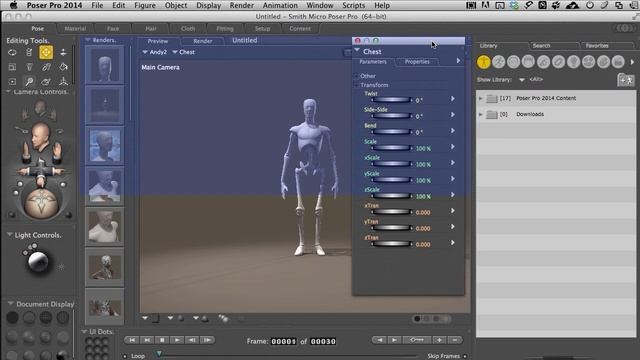The width and height of the screenshot is (640, 360).
Task: Open the Materials library category
Action: 603,62
